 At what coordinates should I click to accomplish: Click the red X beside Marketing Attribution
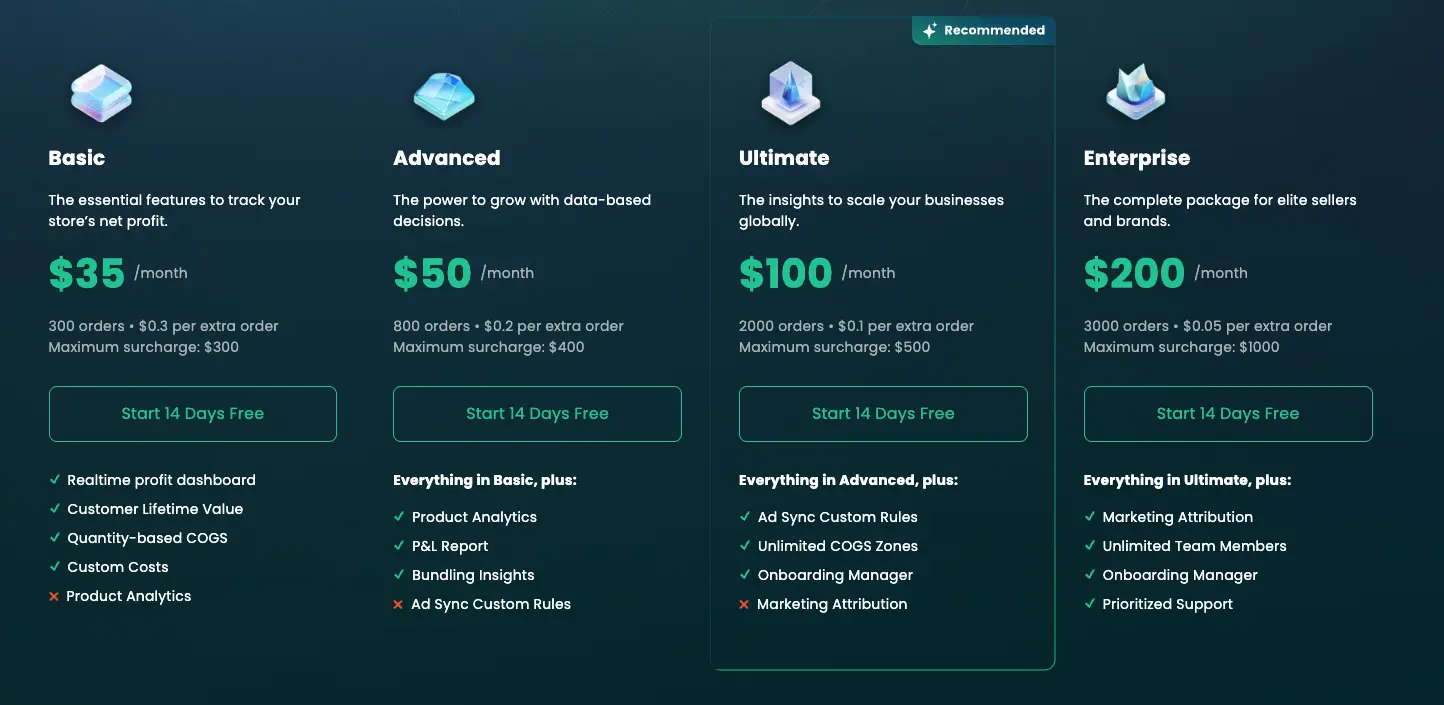tap(744, 604)
